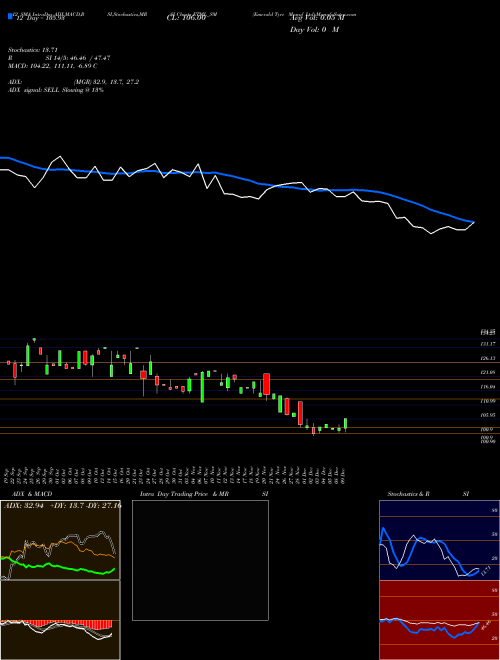Click the 131.17 price axis label
The image size is (500, 660).
click(488, 344)
